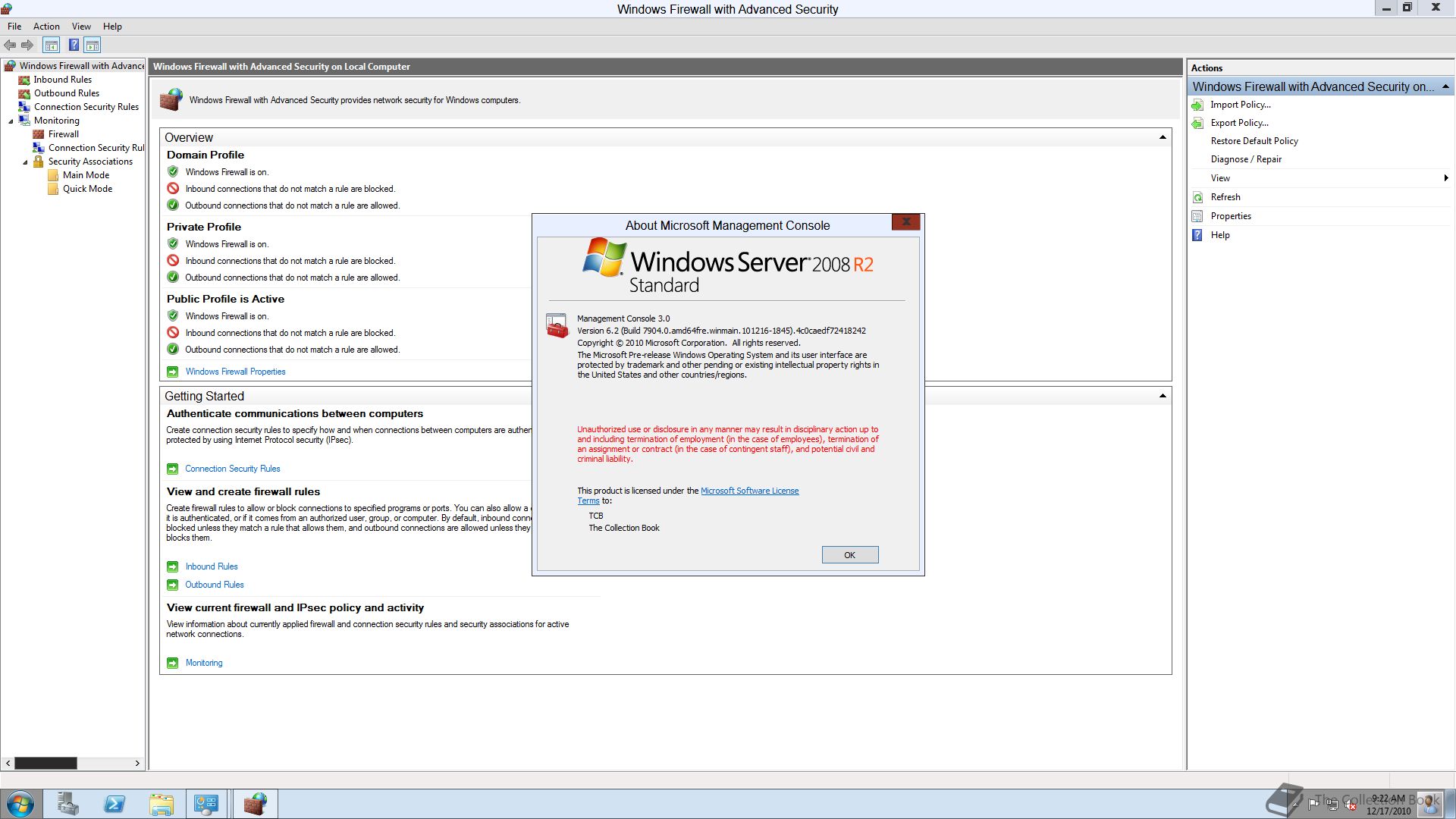Click the Help toolbar icon
The image size is (1456, 819).
74,45
